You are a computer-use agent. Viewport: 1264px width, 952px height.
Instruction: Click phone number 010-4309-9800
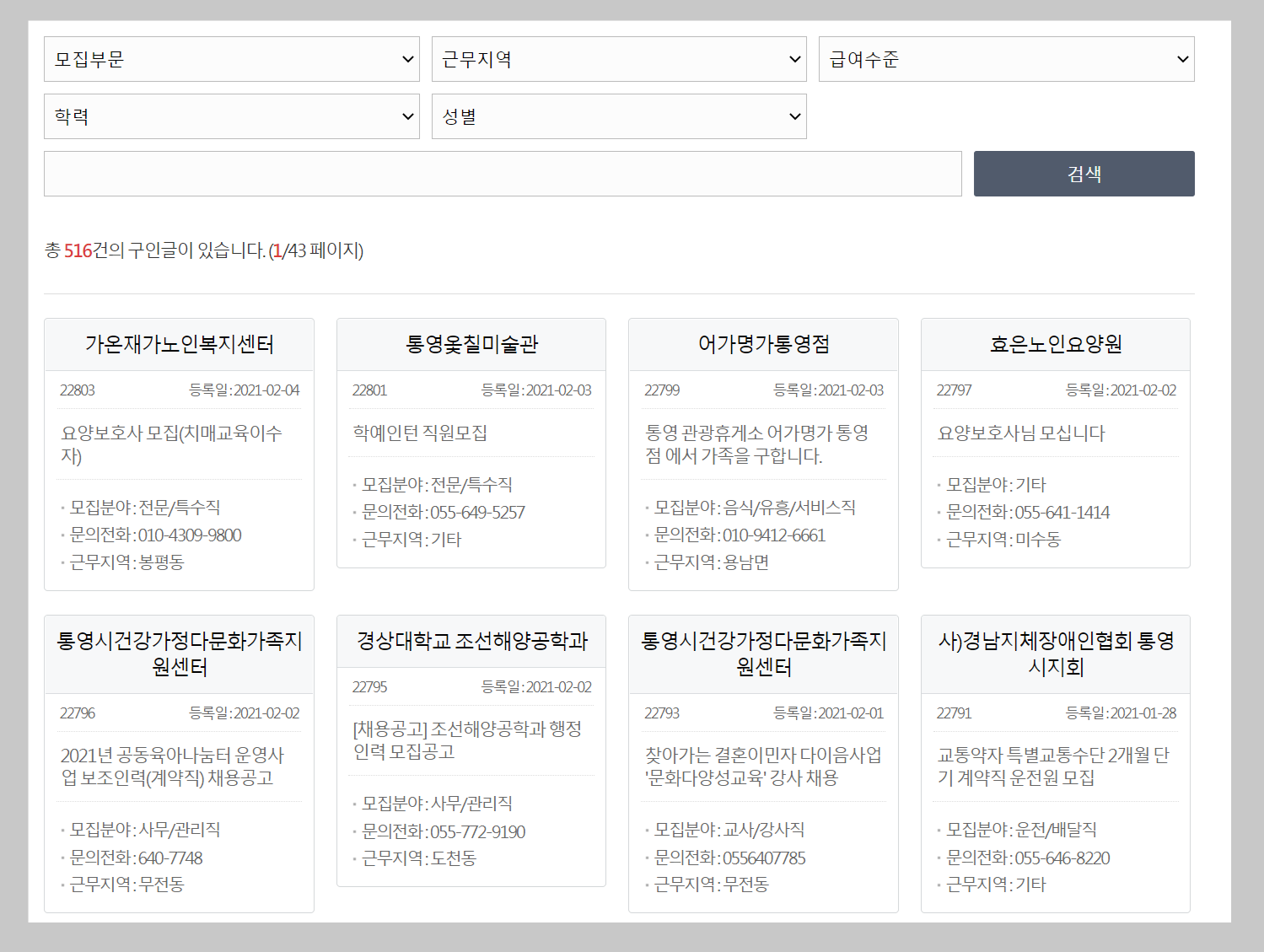tap(190, 535)
